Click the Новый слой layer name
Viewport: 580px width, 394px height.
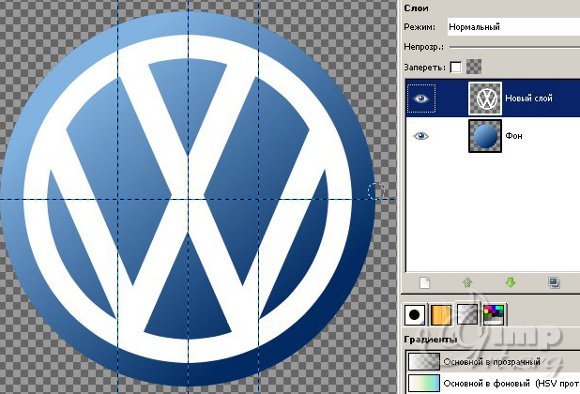(x=529, y=98)
